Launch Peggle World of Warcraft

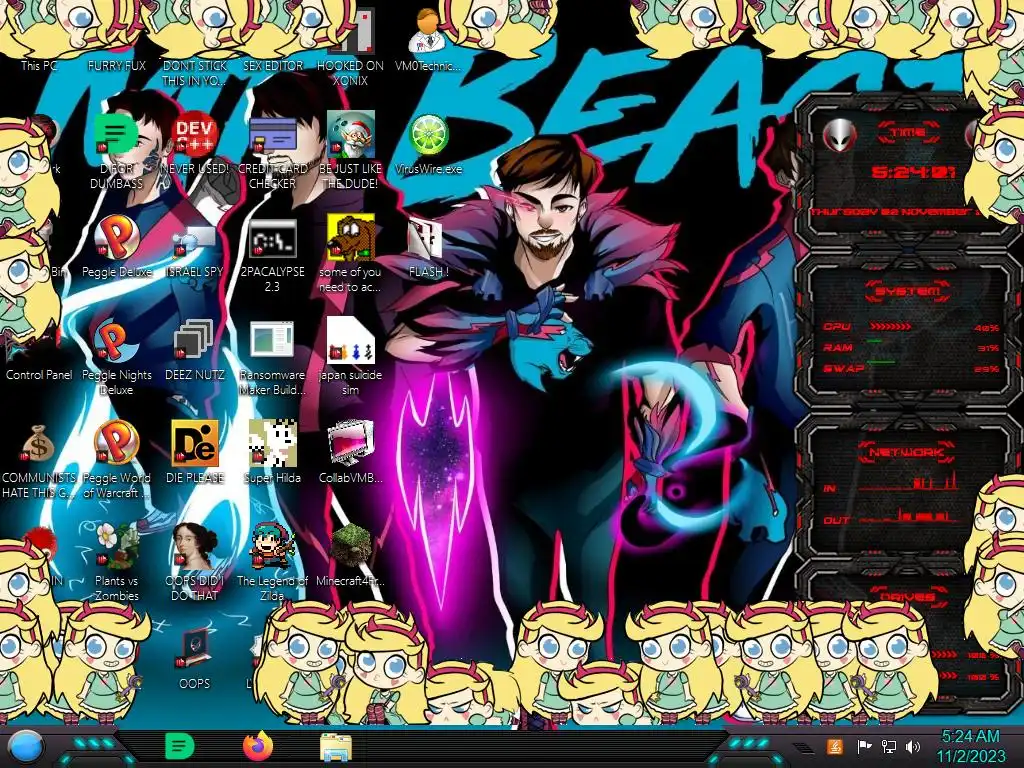(116, 461)
